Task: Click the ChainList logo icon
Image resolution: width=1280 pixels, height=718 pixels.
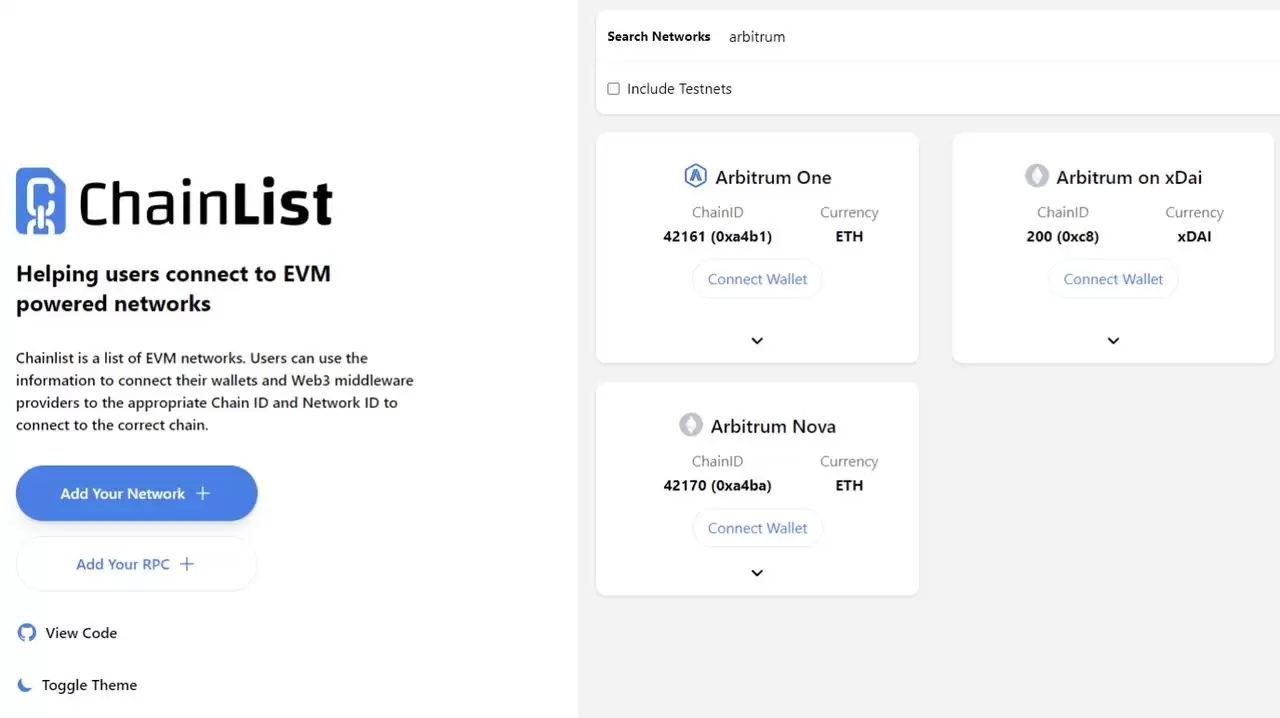Action: pos(41,201)
